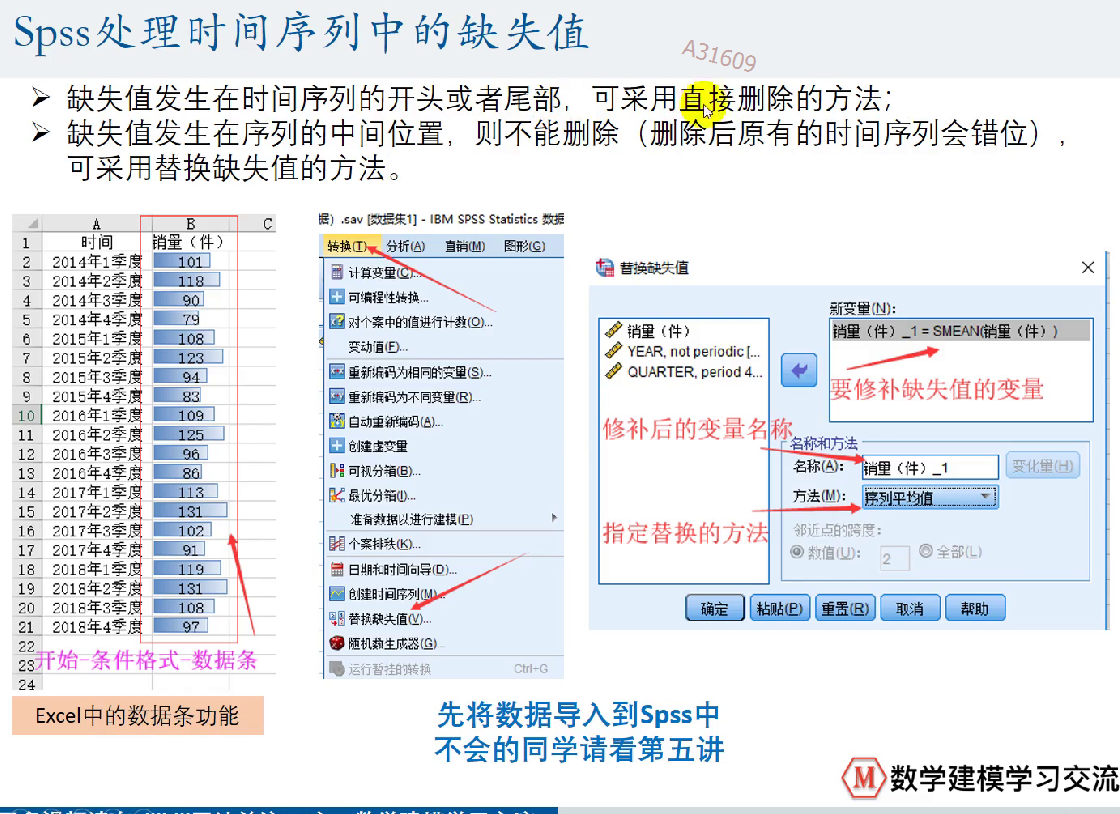This screenshot has width=1120, height=814.
Task: Click the 计算变量 calculator icon
Action: (337, 273)
